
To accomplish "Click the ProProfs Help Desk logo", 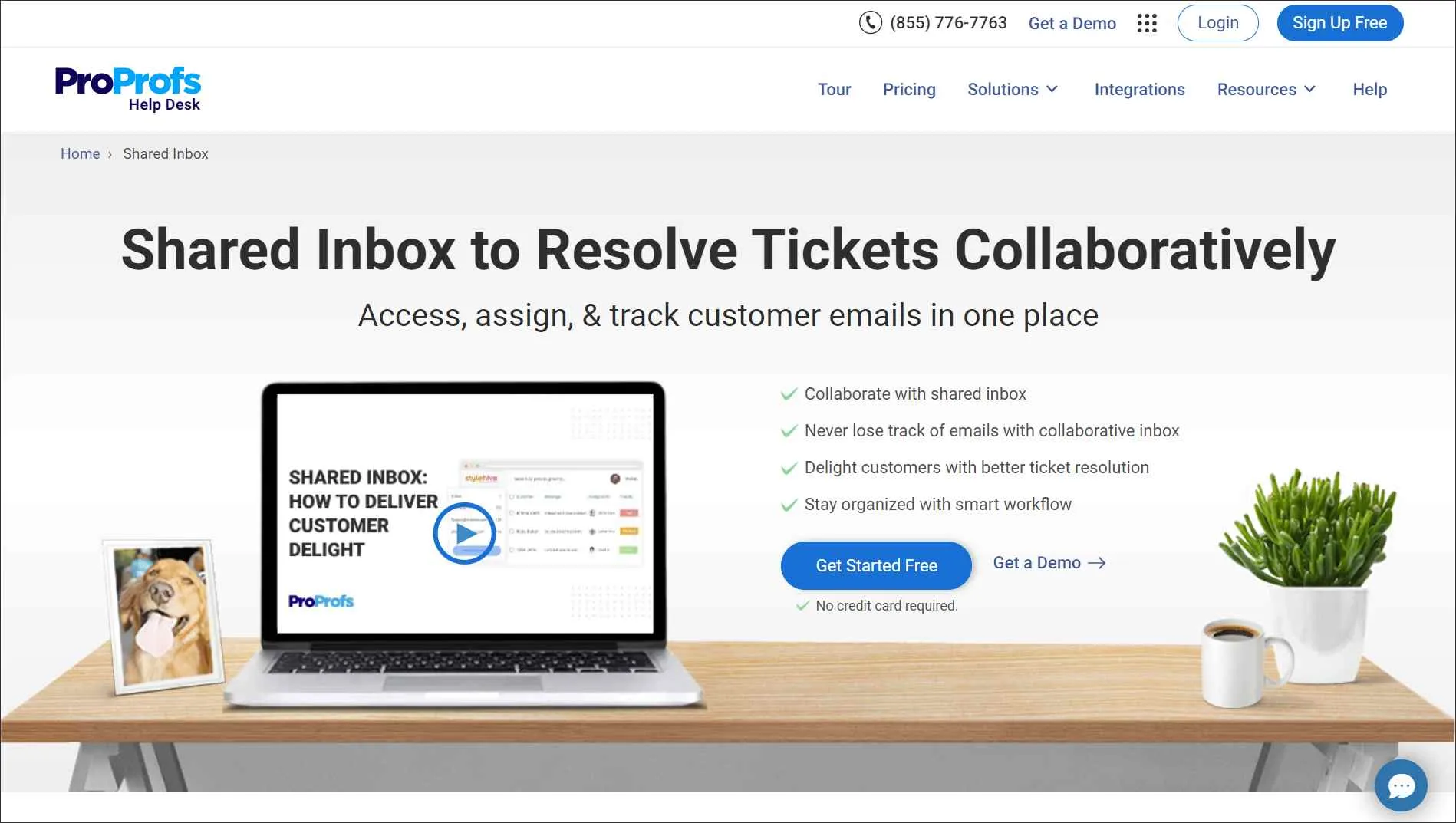I will pyautogui.click(x=128, y=89).
